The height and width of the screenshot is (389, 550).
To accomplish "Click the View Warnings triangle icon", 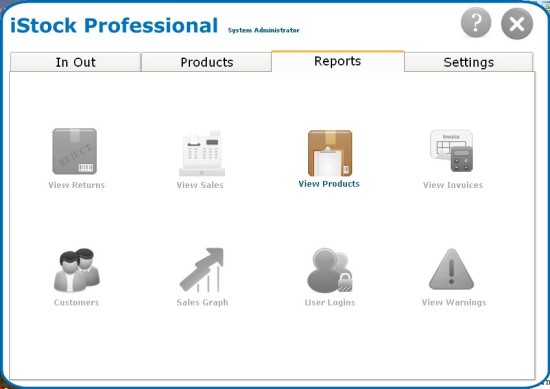I will click(451, 269).
